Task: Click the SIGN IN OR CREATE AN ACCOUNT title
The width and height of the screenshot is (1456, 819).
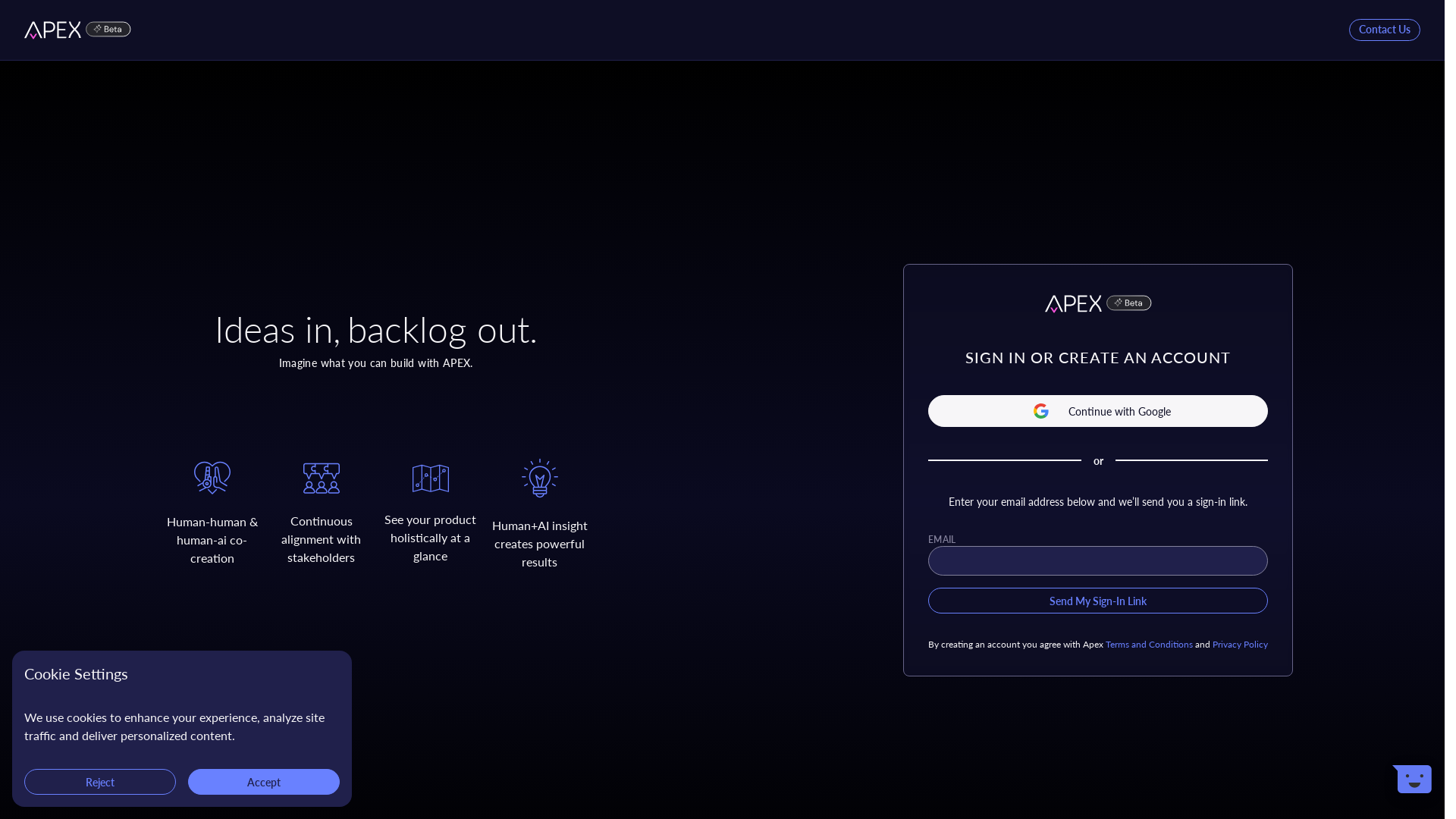Action: tap(1097, 357)
